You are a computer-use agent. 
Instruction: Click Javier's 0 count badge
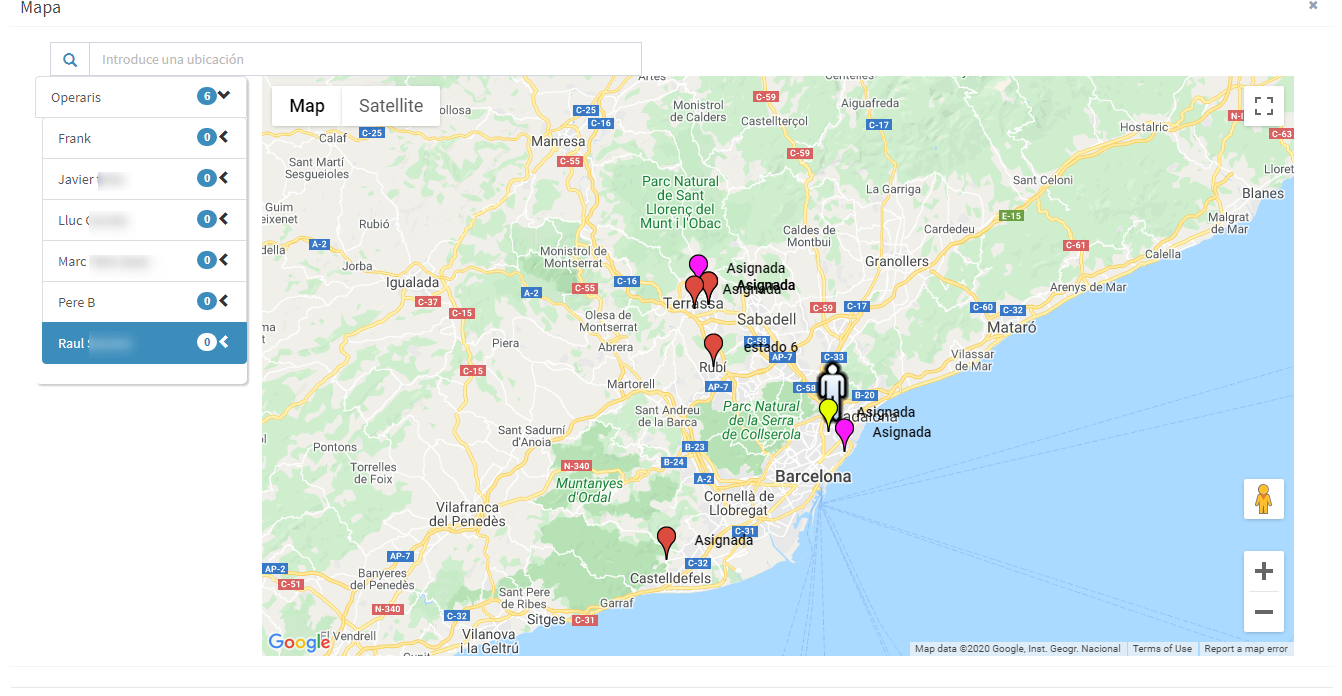point(207,178)
